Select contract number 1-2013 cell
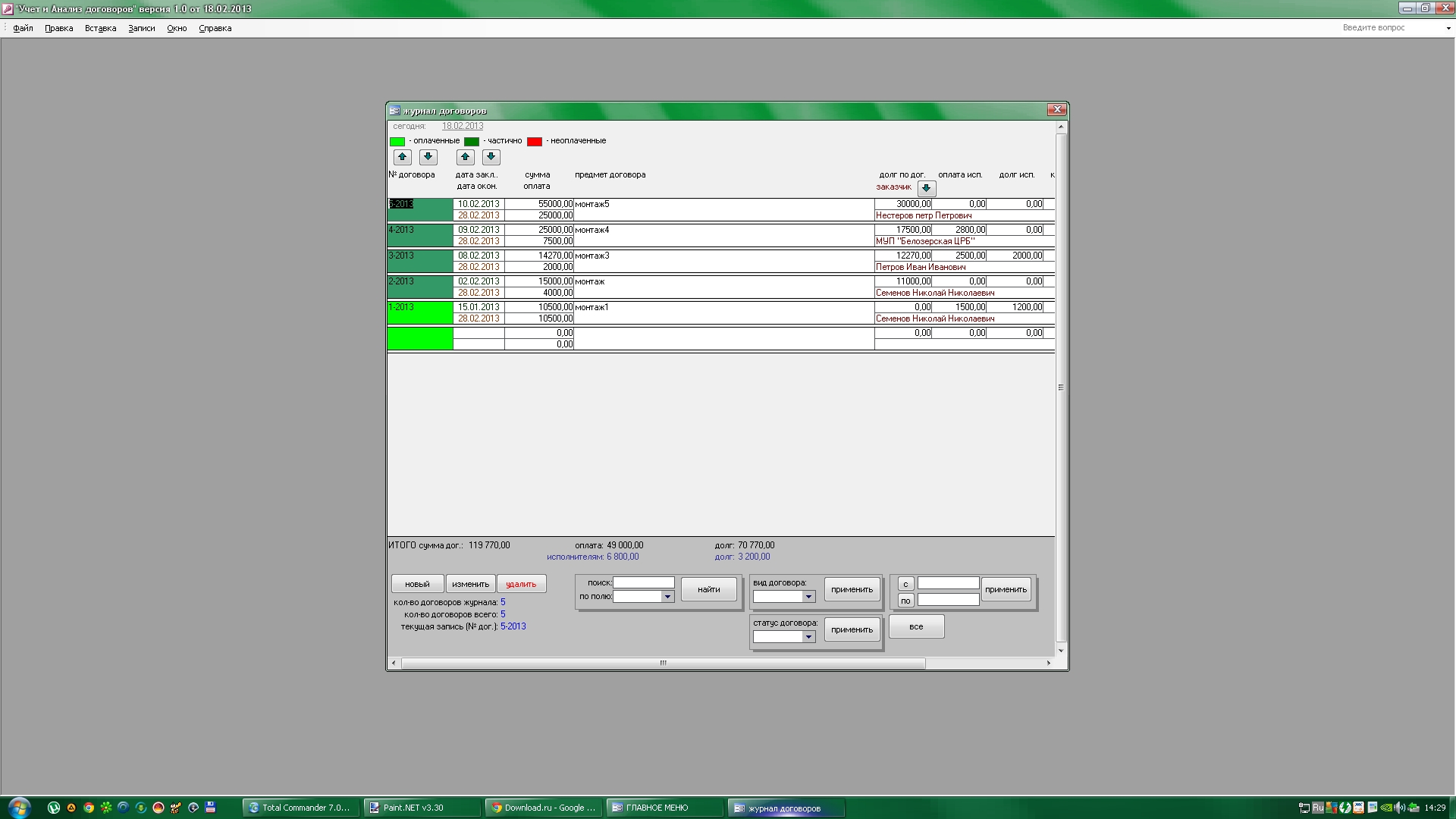 point(420,312)
